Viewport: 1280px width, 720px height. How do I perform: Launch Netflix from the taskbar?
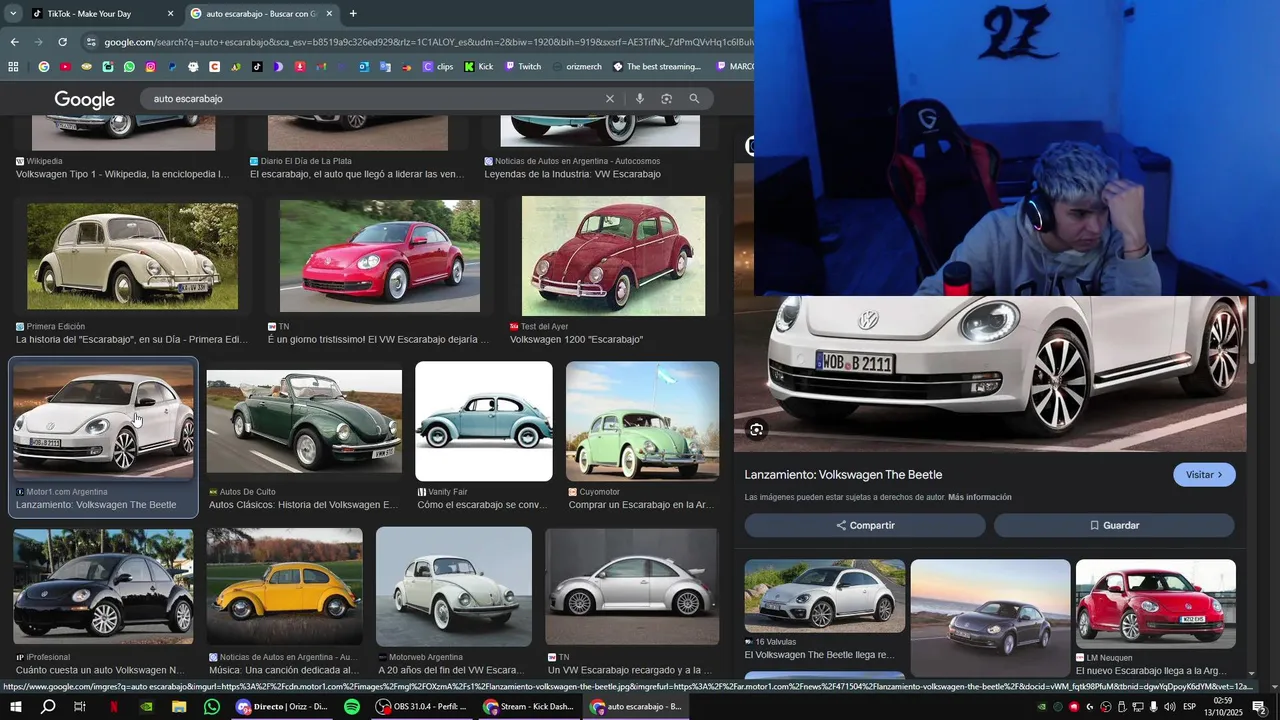point(113,707)
